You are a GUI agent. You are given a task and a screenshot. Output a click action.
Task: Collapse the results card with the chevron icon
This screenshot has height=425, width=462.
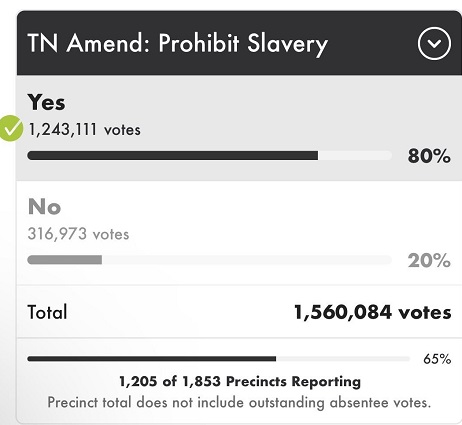pos(434,44)
